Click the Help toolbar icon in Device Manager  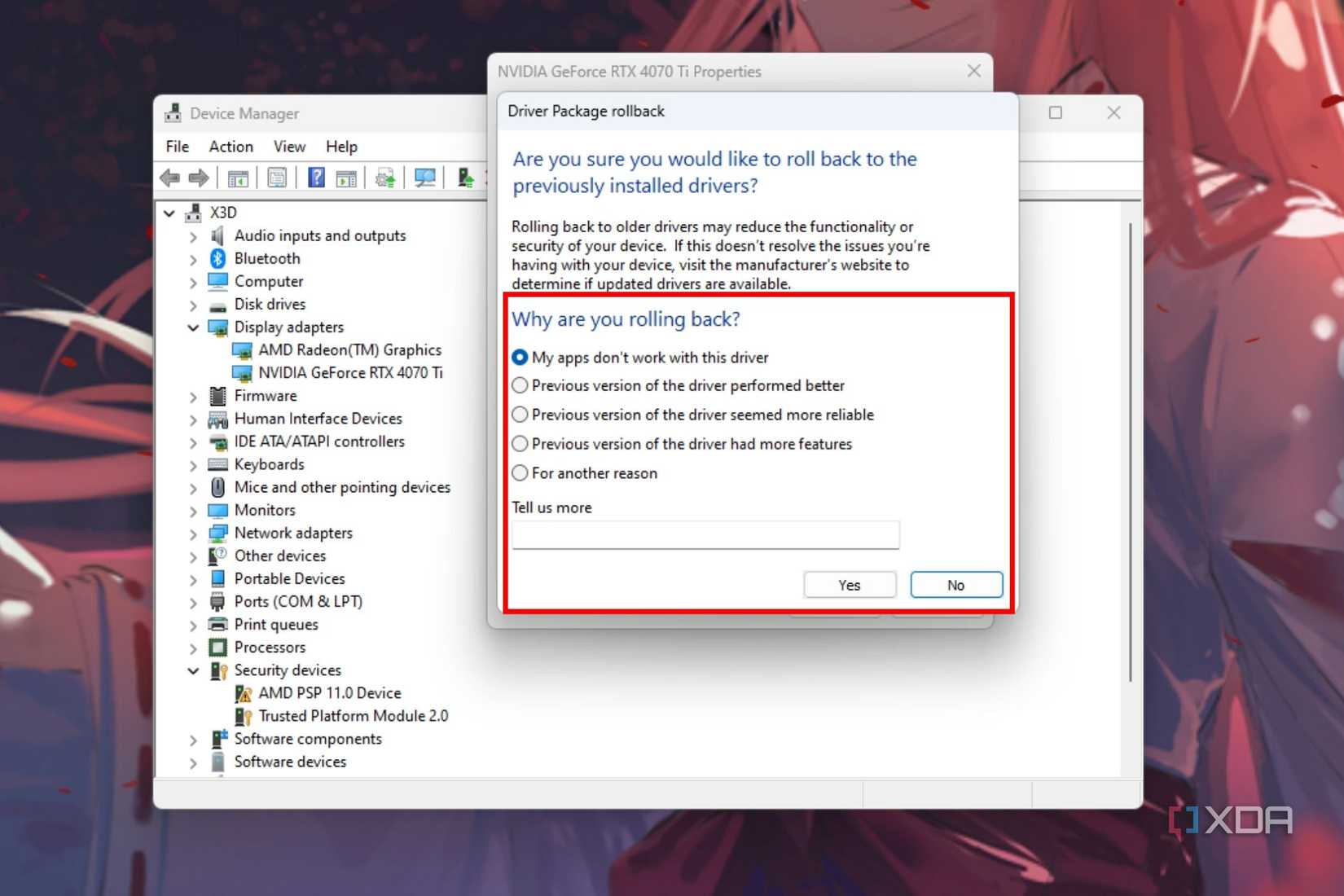click(x=315, y=178)
